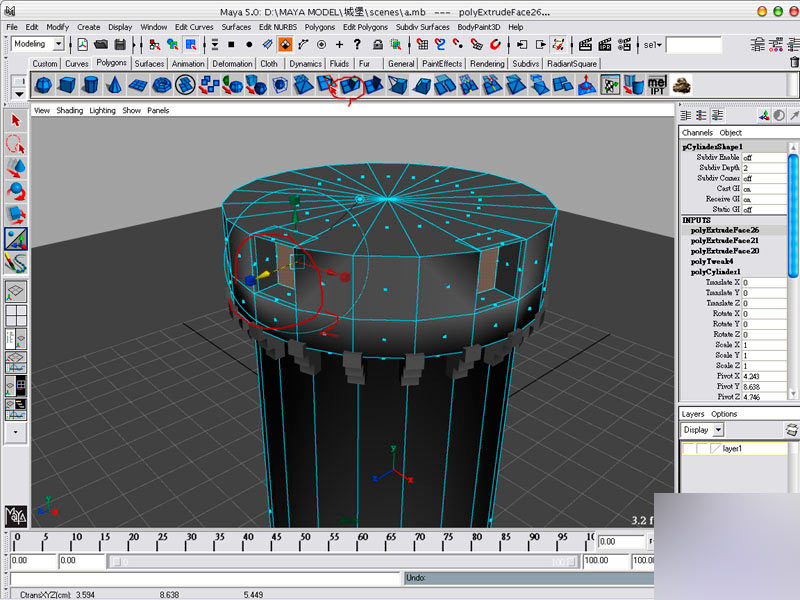Activate the Move tool in the toolbox
The image size is (800, 600).
click(x=16, y=168)
